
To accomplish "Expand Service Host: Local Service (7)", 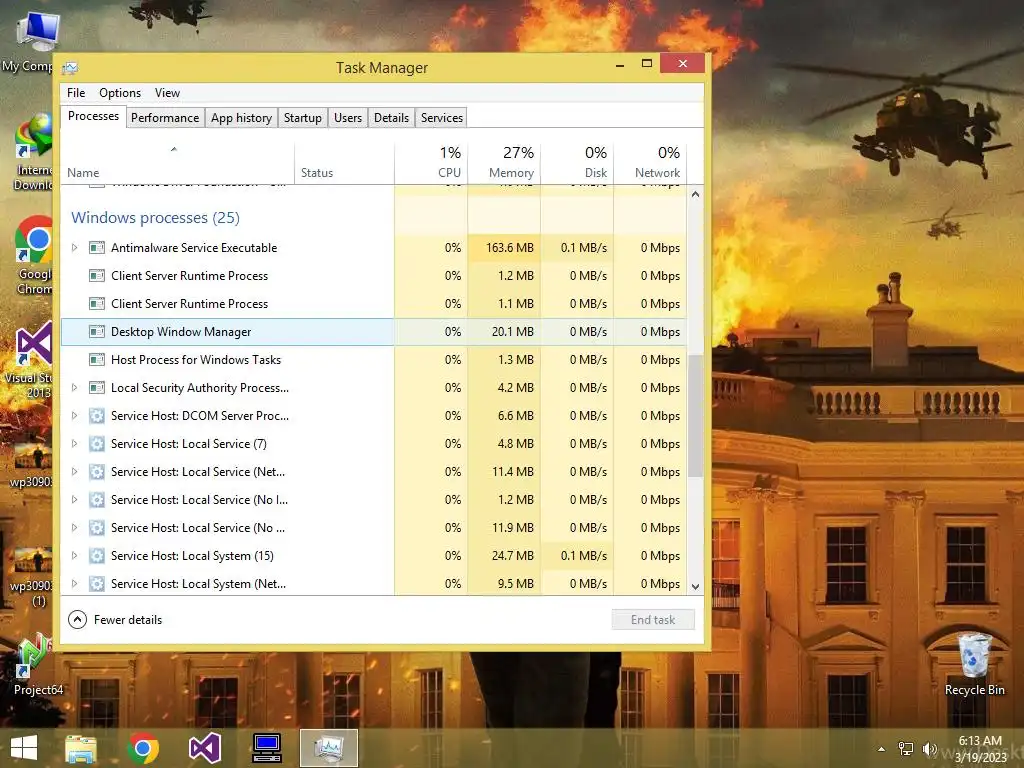I will (74, 444).
